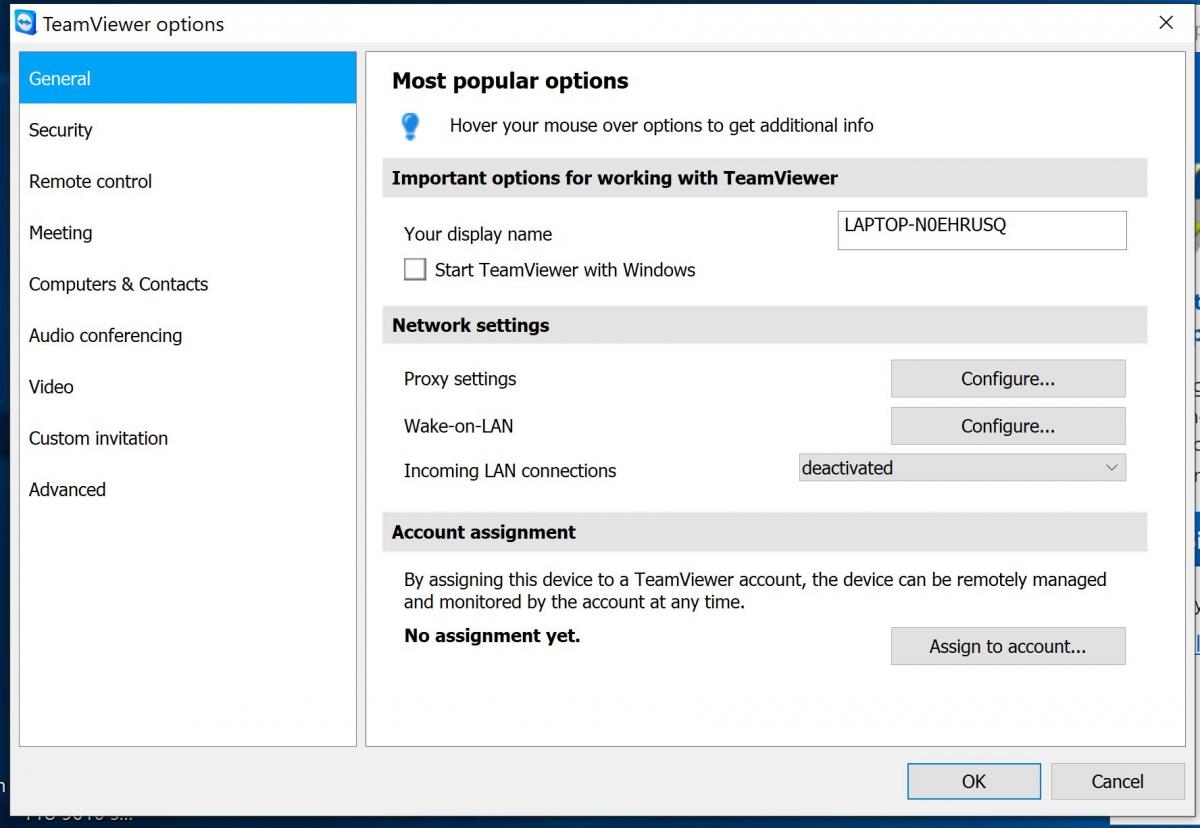Open the Incoming LAN connections dropdown

point(962,468)
